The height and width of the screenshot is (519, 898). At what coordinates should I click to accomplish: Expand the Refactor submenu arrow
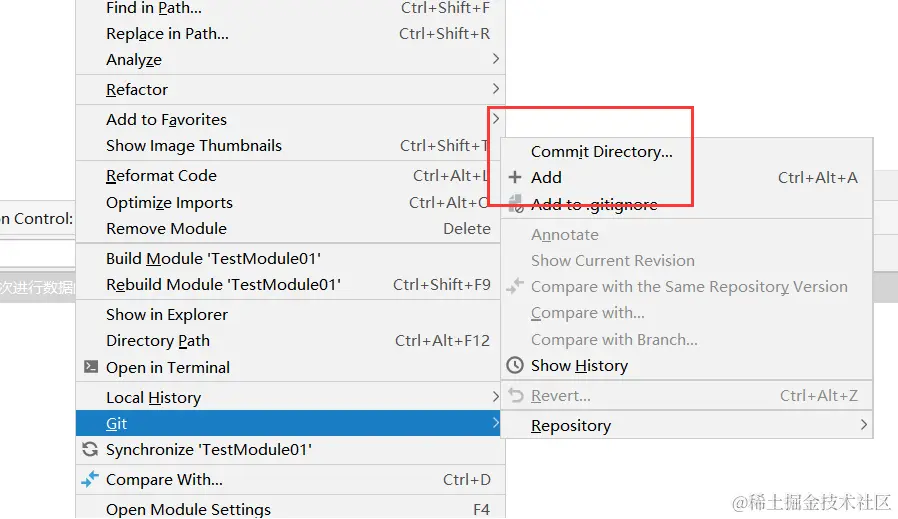tap(496, 89)
